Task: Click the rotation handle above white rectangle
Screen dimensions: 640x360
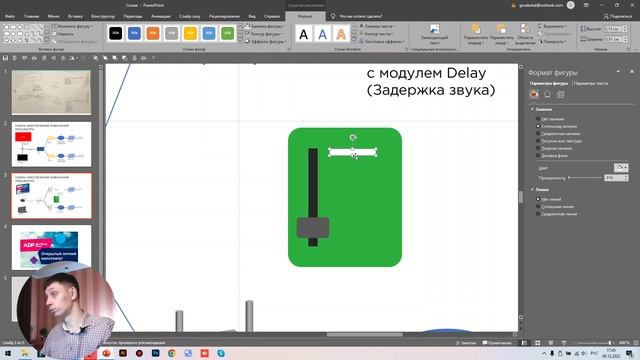Action: click(353, 138)
